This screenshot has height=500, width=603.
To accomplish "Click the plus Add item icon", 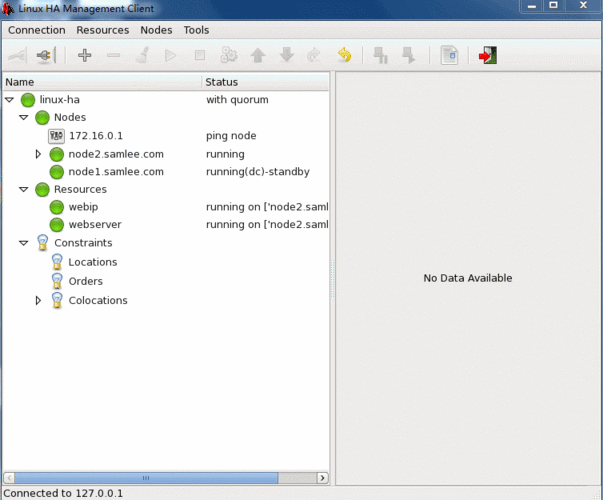I will (84, 56).
